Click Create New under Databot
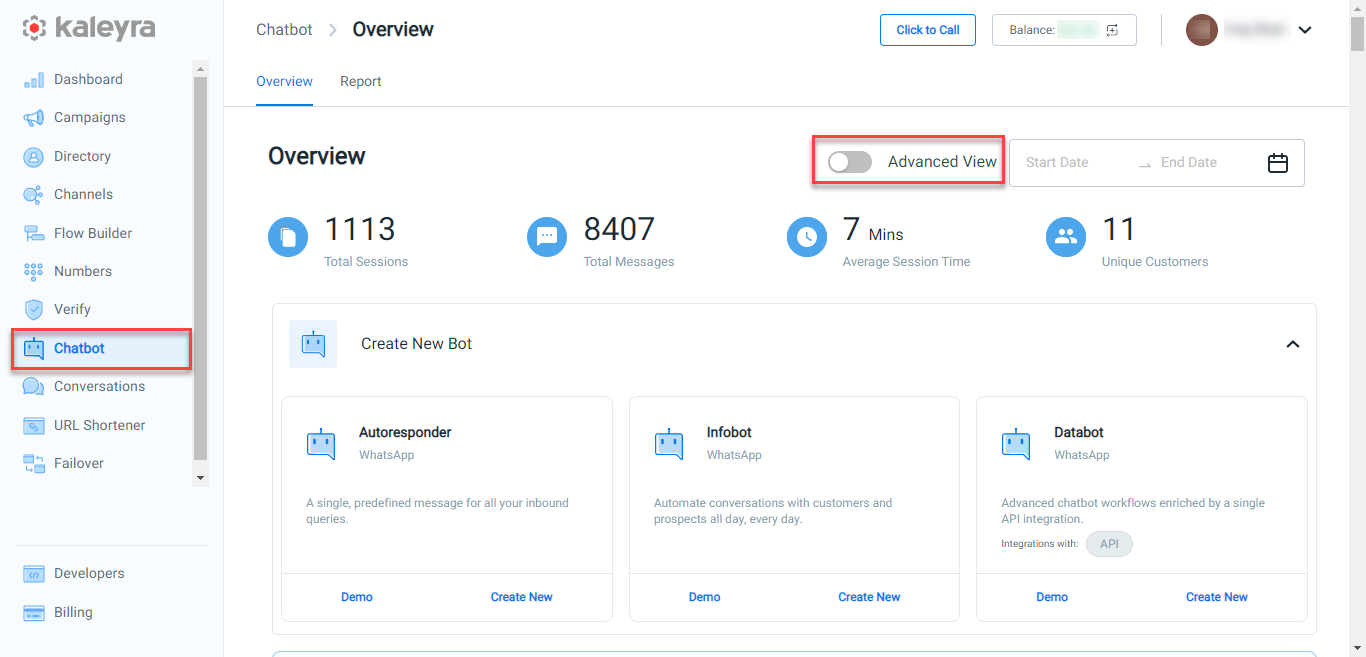The width and height of the screenshot is (1366, 657). [1217, 597]
